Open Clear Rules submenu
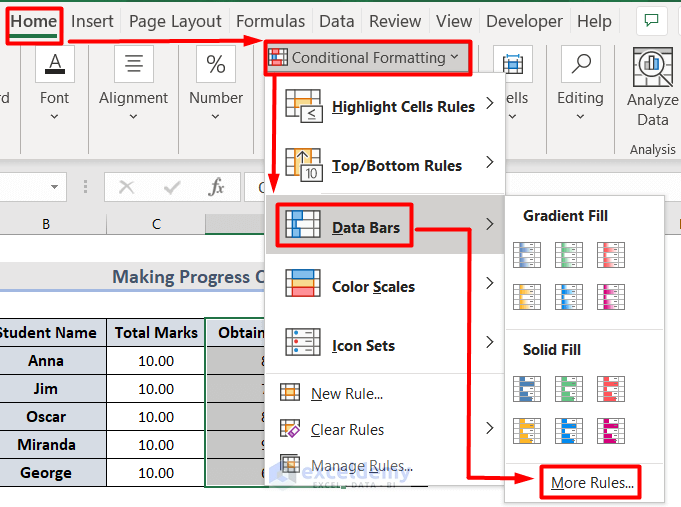This screenshot has height=507, width=681. coord(385,430)
